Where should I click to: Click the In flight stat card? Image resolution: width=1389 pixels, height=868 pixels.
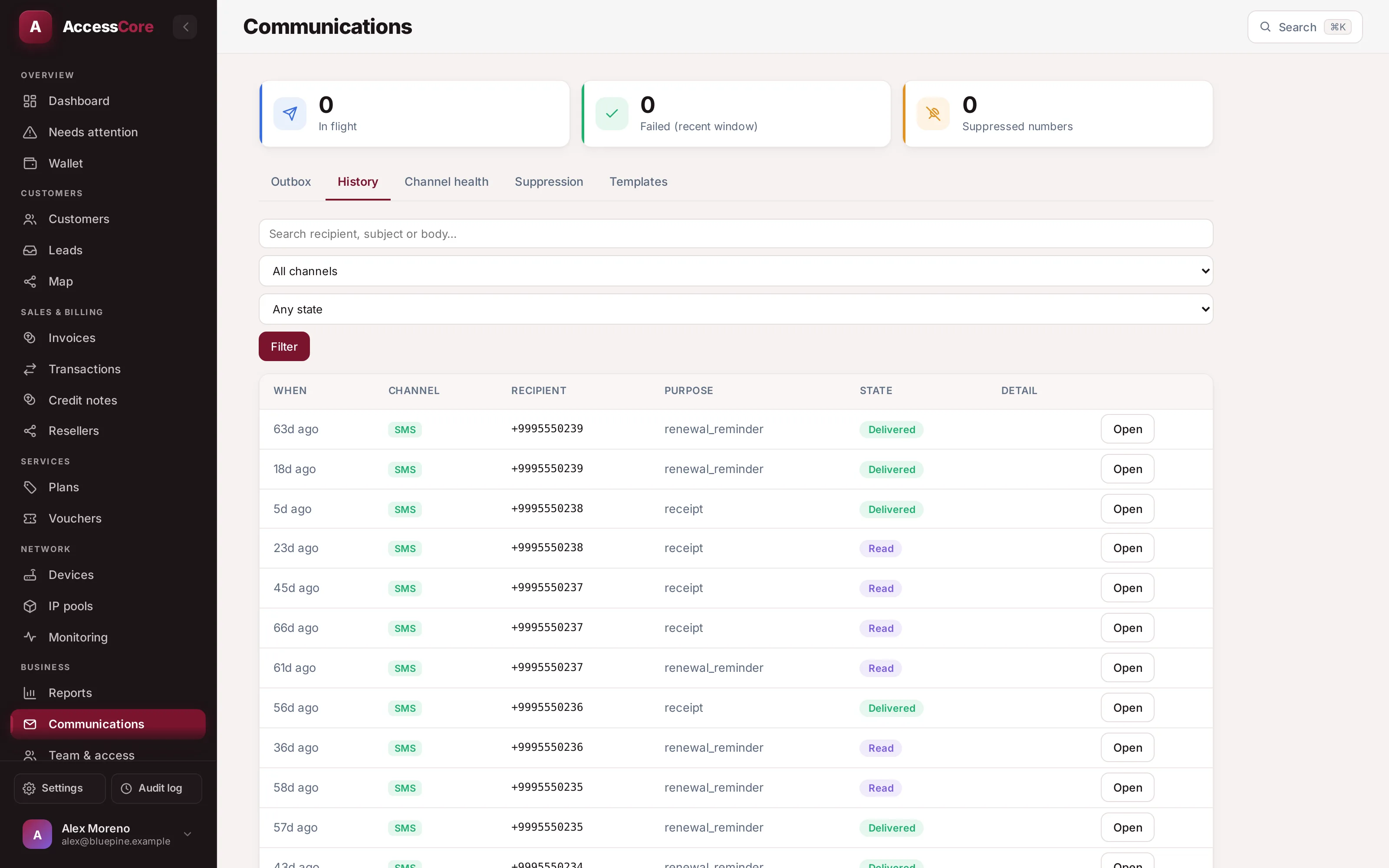tap(415, 114)
